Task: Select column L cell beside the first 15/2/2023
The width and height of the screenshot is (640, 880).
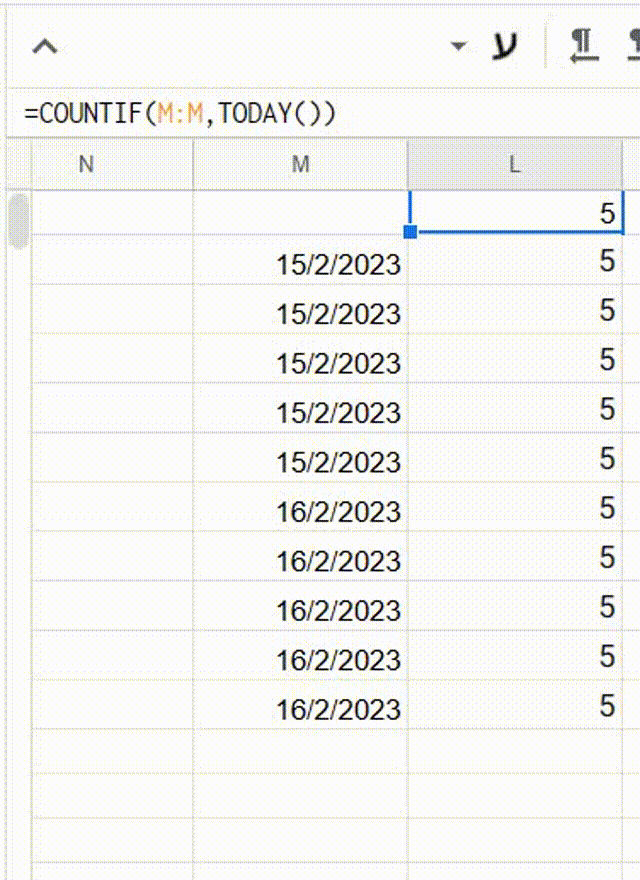Action: coord(514,262)
